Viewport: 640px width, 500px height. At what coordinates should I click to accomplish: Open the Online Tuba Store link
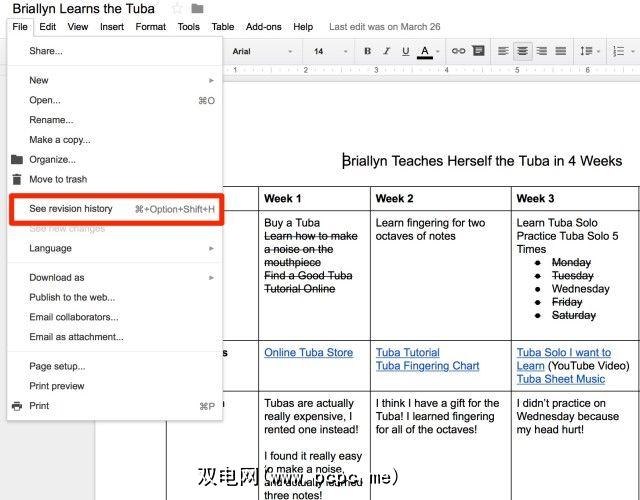pos(308,353)
